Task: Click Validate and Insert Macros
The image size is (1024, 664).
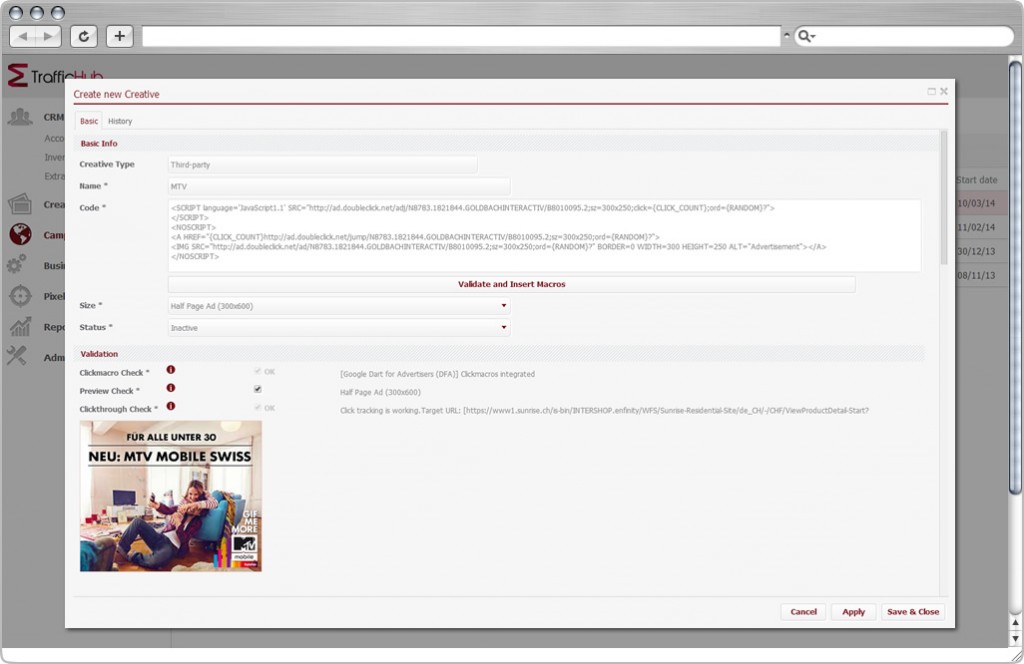Action: tap(511, 284)
